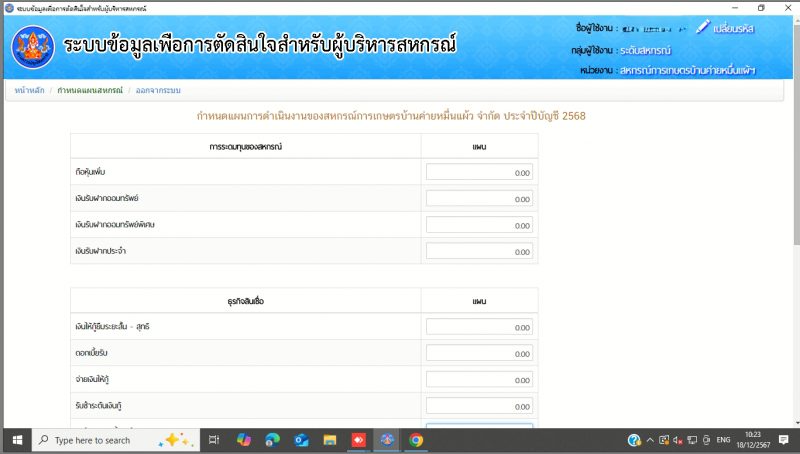800x454 pixels.
Task: Click the การระดมทุนของสหกรณ์ table header
Action: coord(245,146)
